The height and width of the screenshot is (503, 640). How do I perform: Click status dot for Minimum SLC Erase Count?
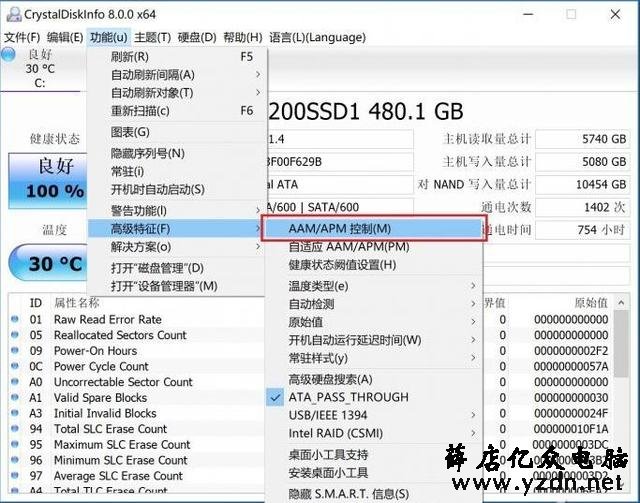click(x=15, y=460)
